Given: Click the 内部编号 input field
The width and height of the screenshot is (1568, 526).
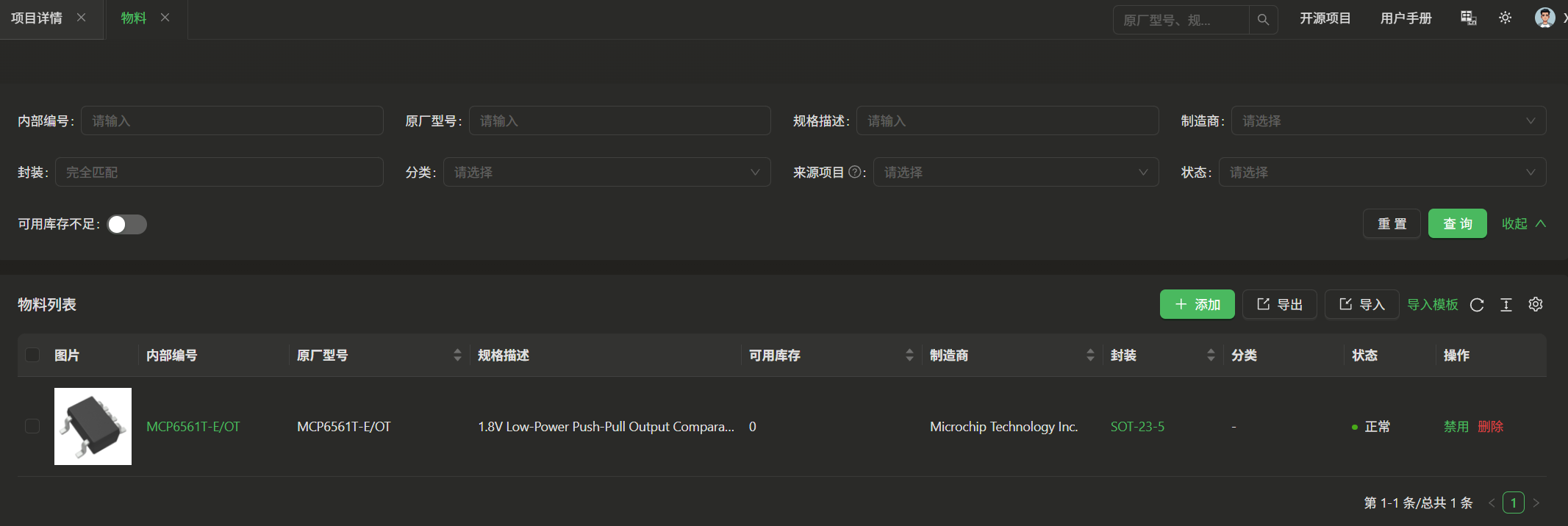Looking at the screenshot, I should click(x=232, y=120).
